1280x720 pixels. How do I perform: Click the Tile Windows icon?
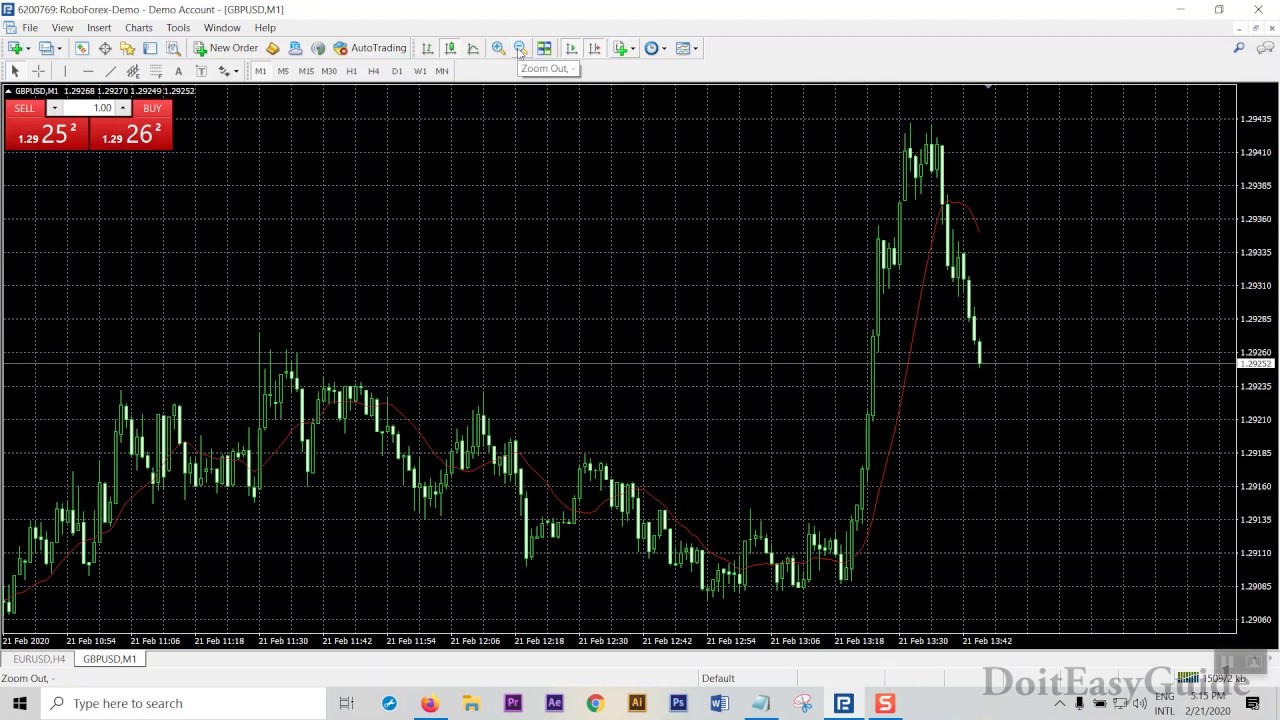coord(544,48)
